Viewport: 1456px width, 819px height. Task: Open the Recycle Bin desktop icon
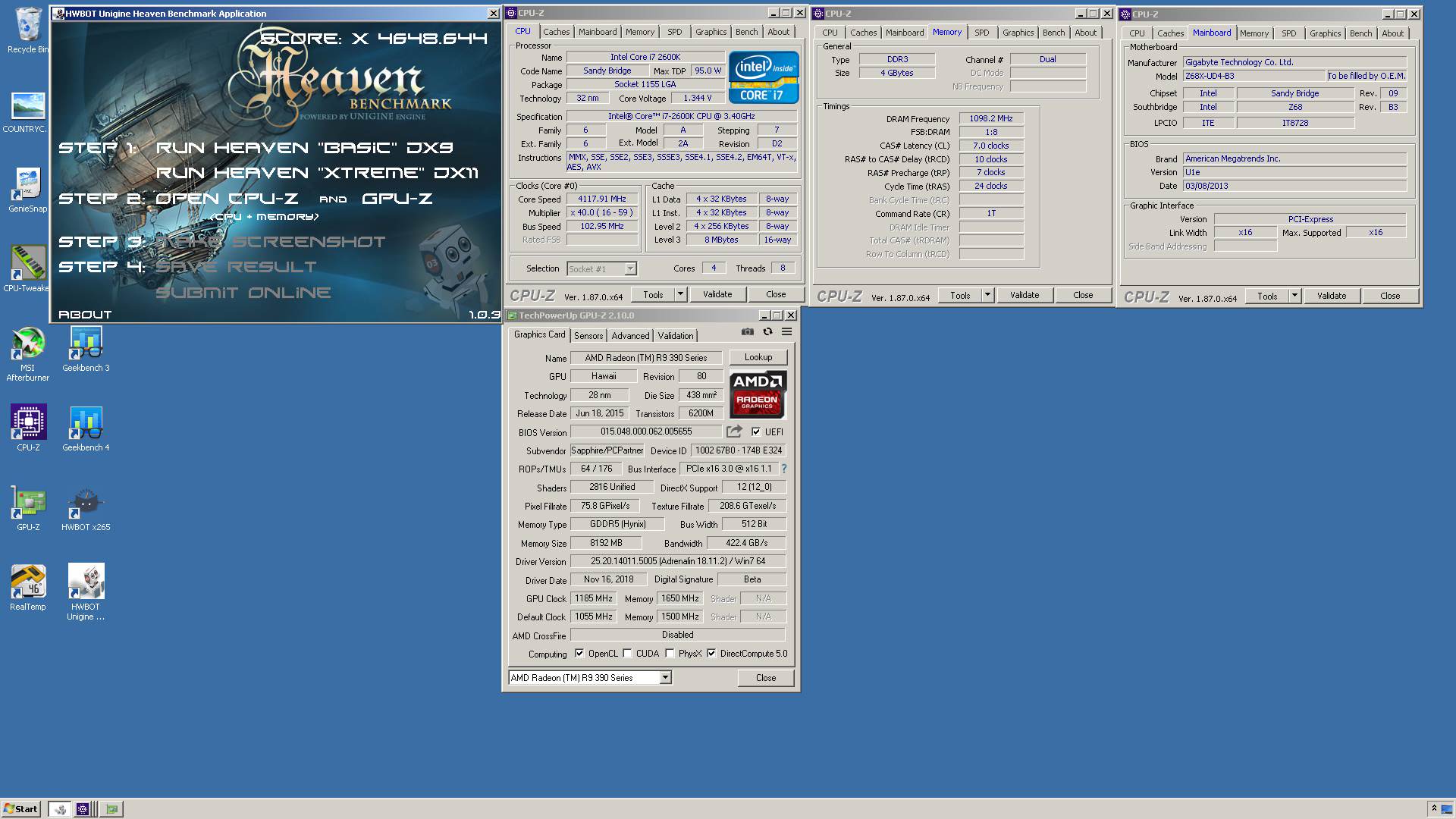click(28, 30)
